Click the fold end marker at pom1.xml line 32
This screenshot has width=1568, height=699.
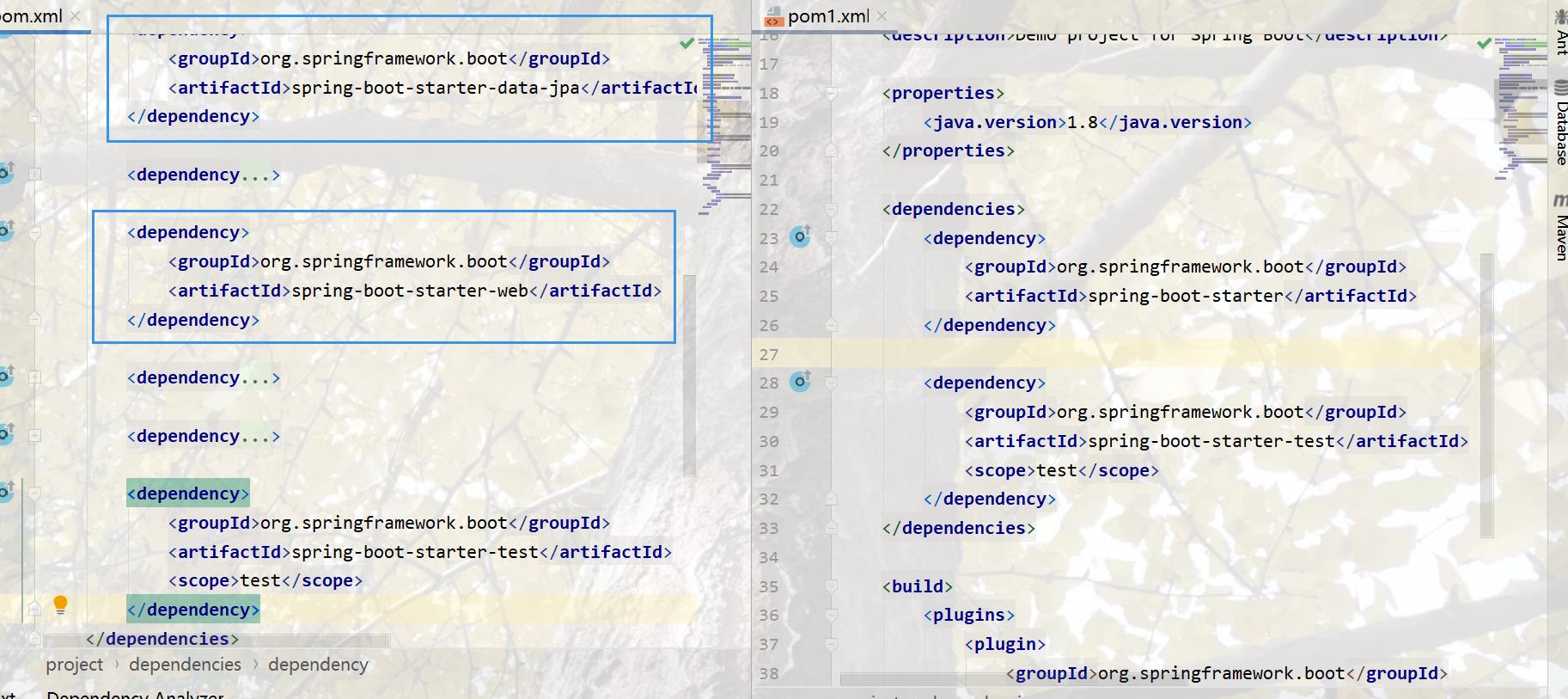coord(831,499)
